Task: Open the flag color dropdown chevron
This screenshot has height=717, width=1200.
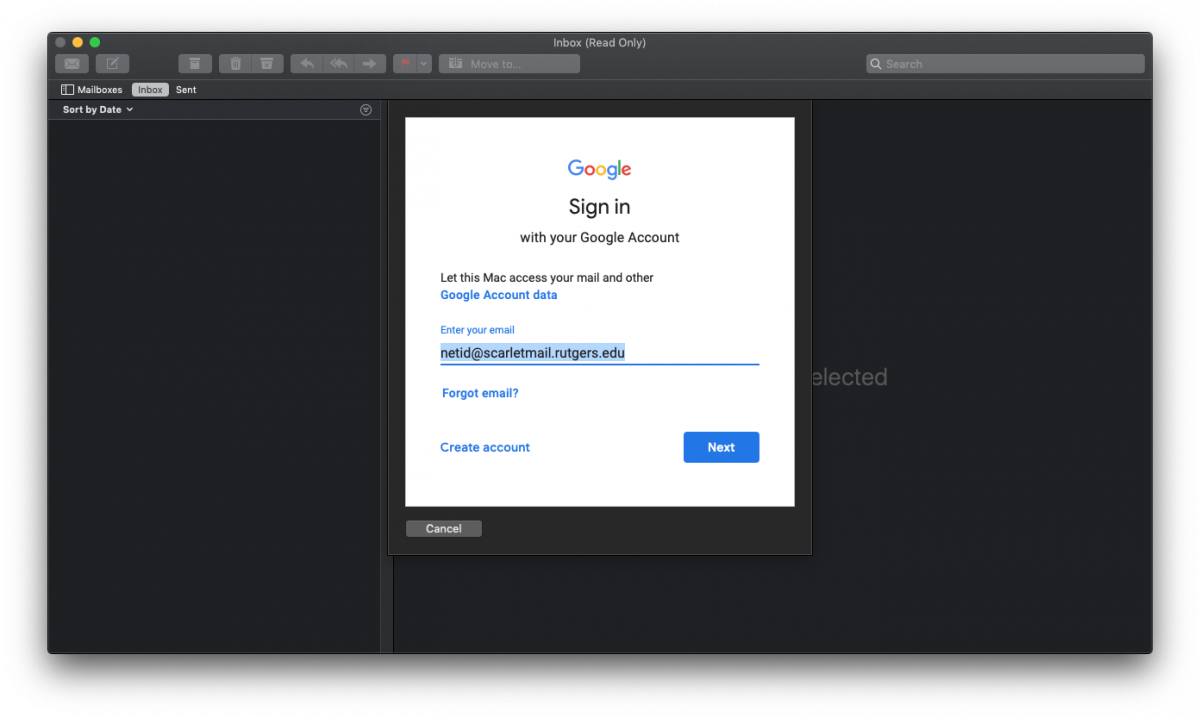Action: [x=423, y=63]
